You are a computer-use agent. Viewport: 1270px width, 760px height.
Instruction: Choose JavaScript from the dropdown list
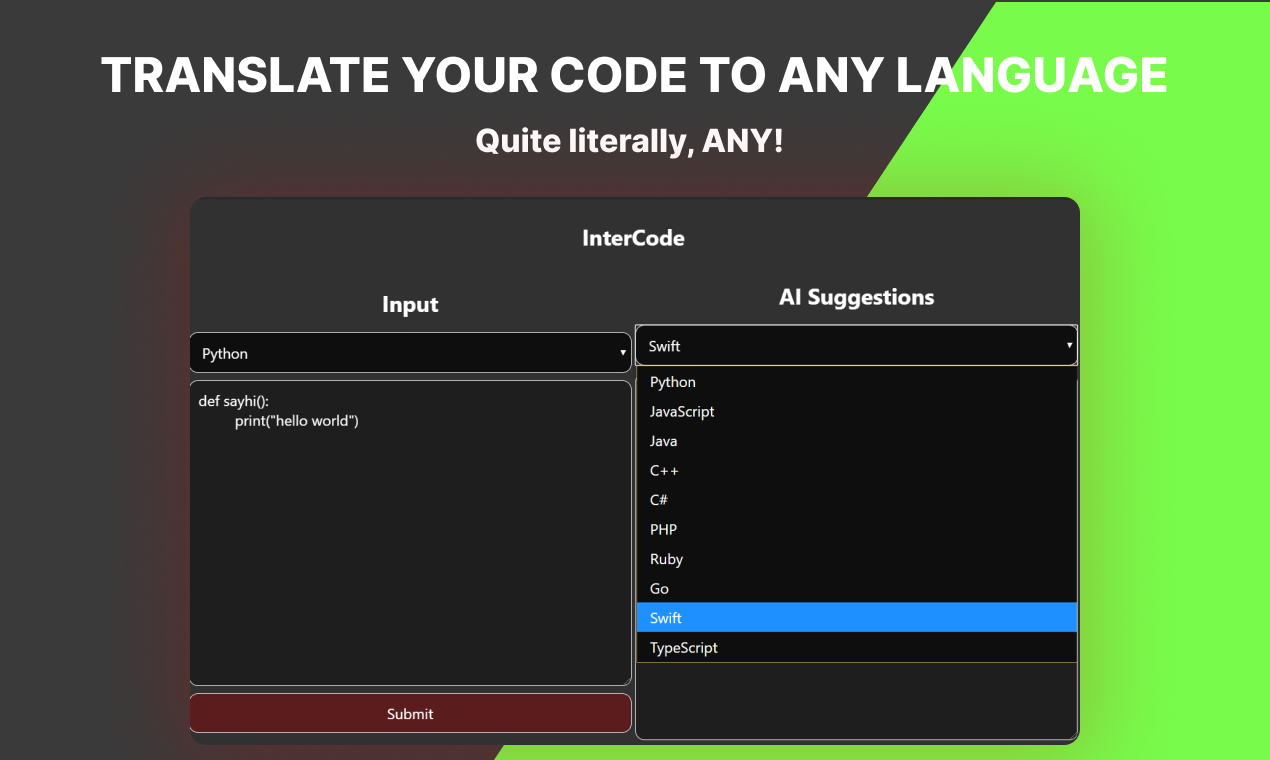[856, 411]
